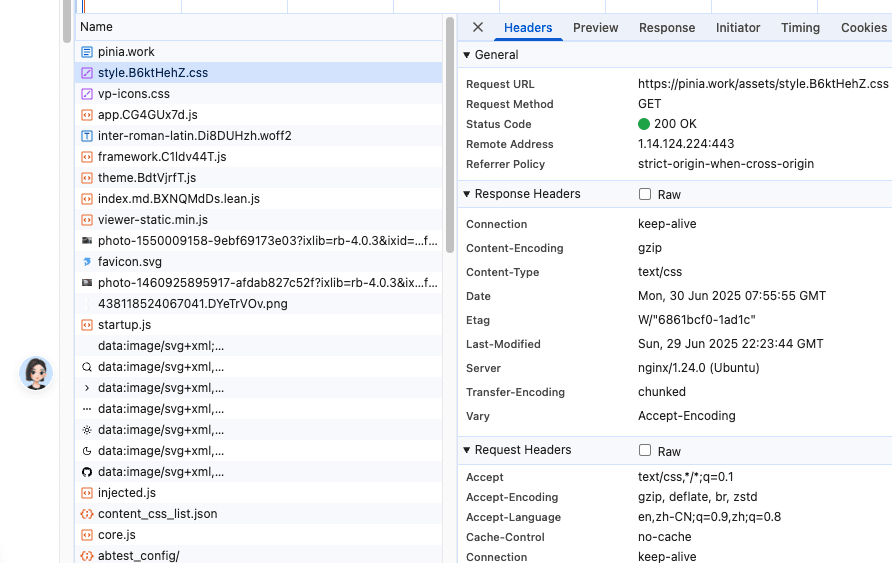Click the inter-roman-latin font file icon

click(x=87, y=136)
